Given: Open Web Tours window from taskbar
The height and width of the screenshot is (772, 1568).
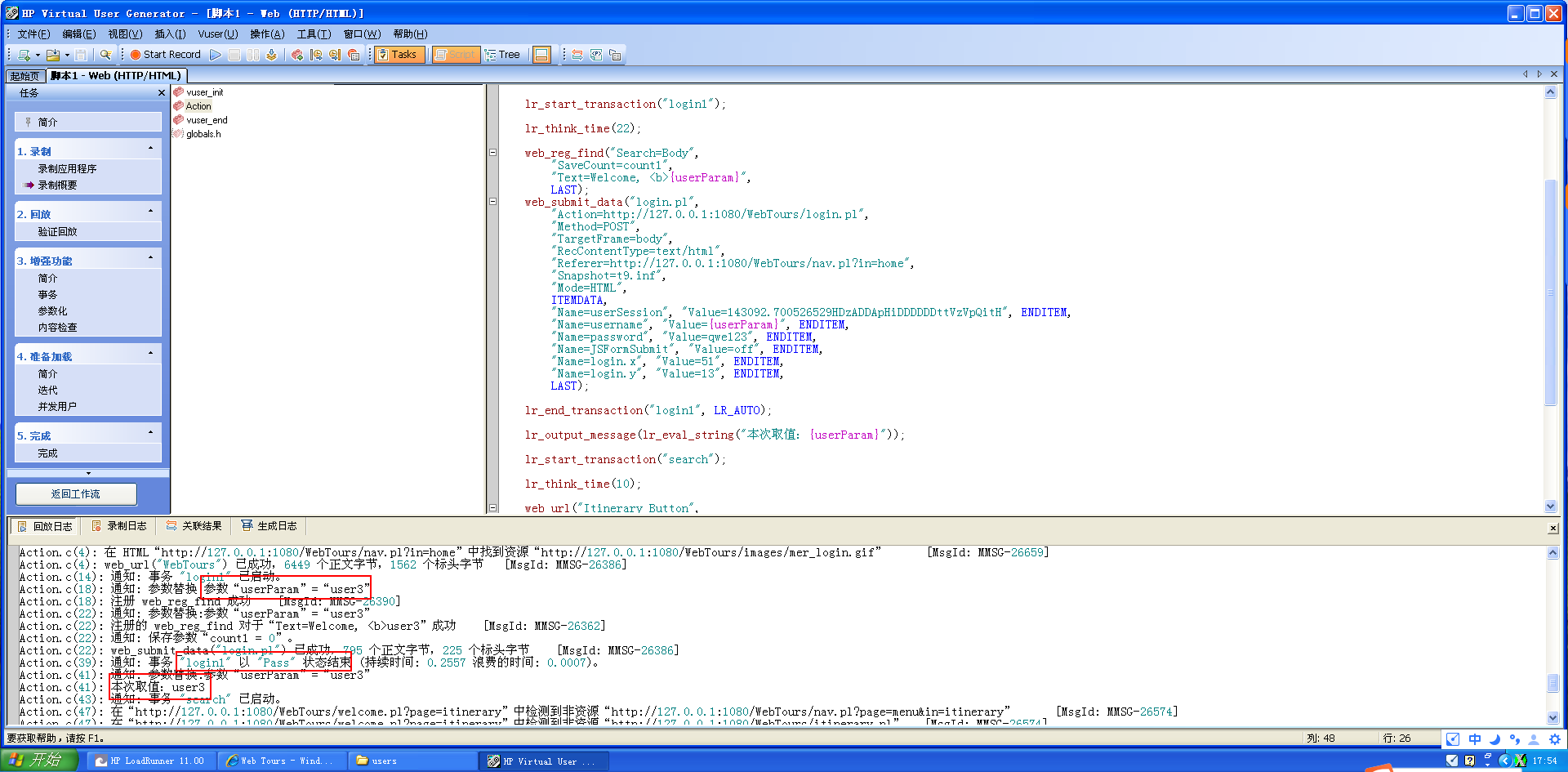Looking at the screenshot, I should (x=281, y=761).
